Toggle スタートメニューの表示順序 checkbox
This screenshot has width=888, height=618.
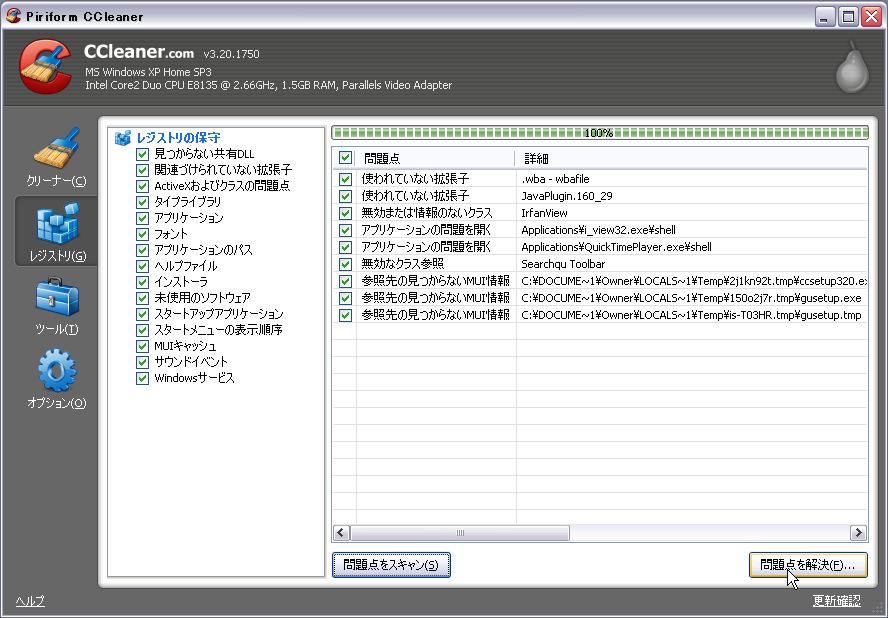pyautogui.click(x=142, y=330)
